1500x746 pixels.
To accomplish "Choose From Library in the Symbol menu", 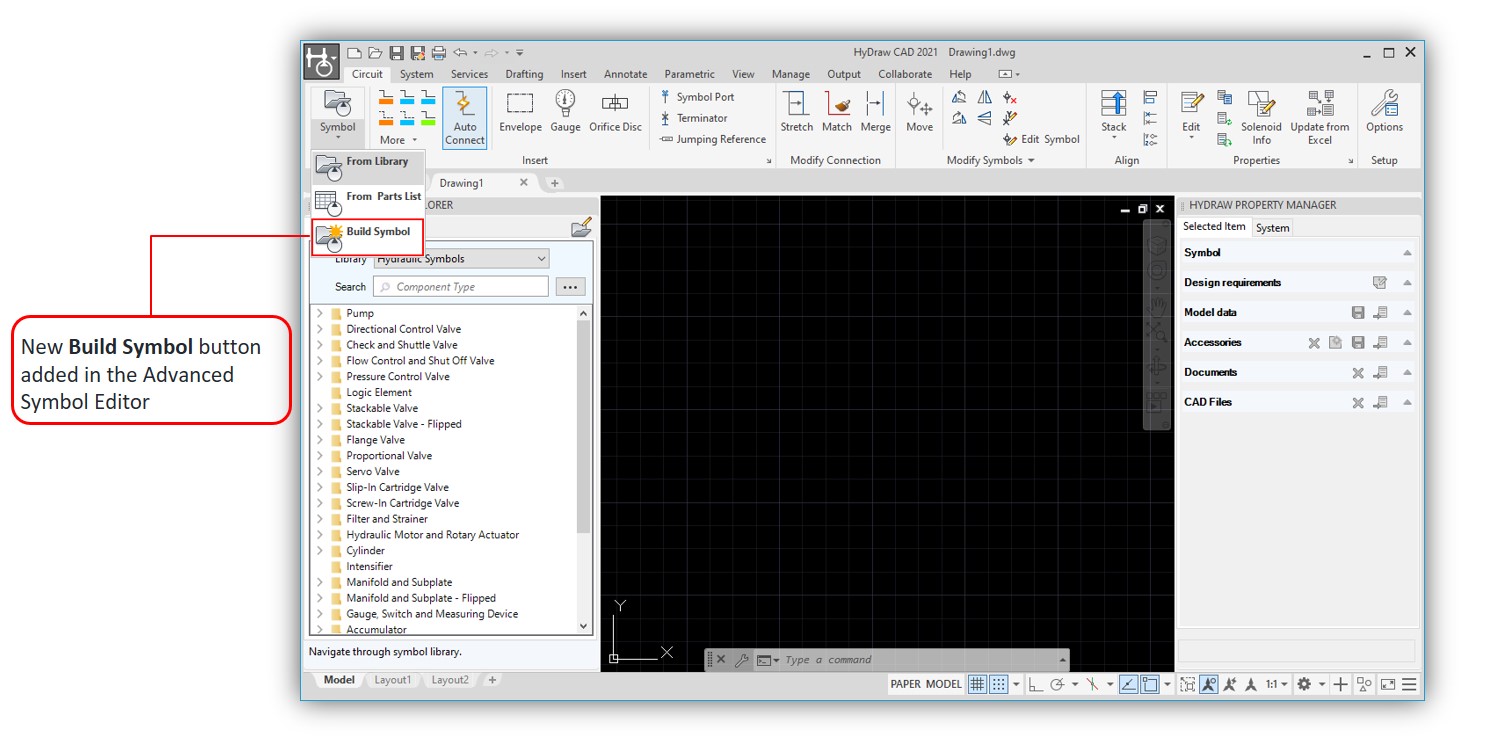I will (367, 166).
